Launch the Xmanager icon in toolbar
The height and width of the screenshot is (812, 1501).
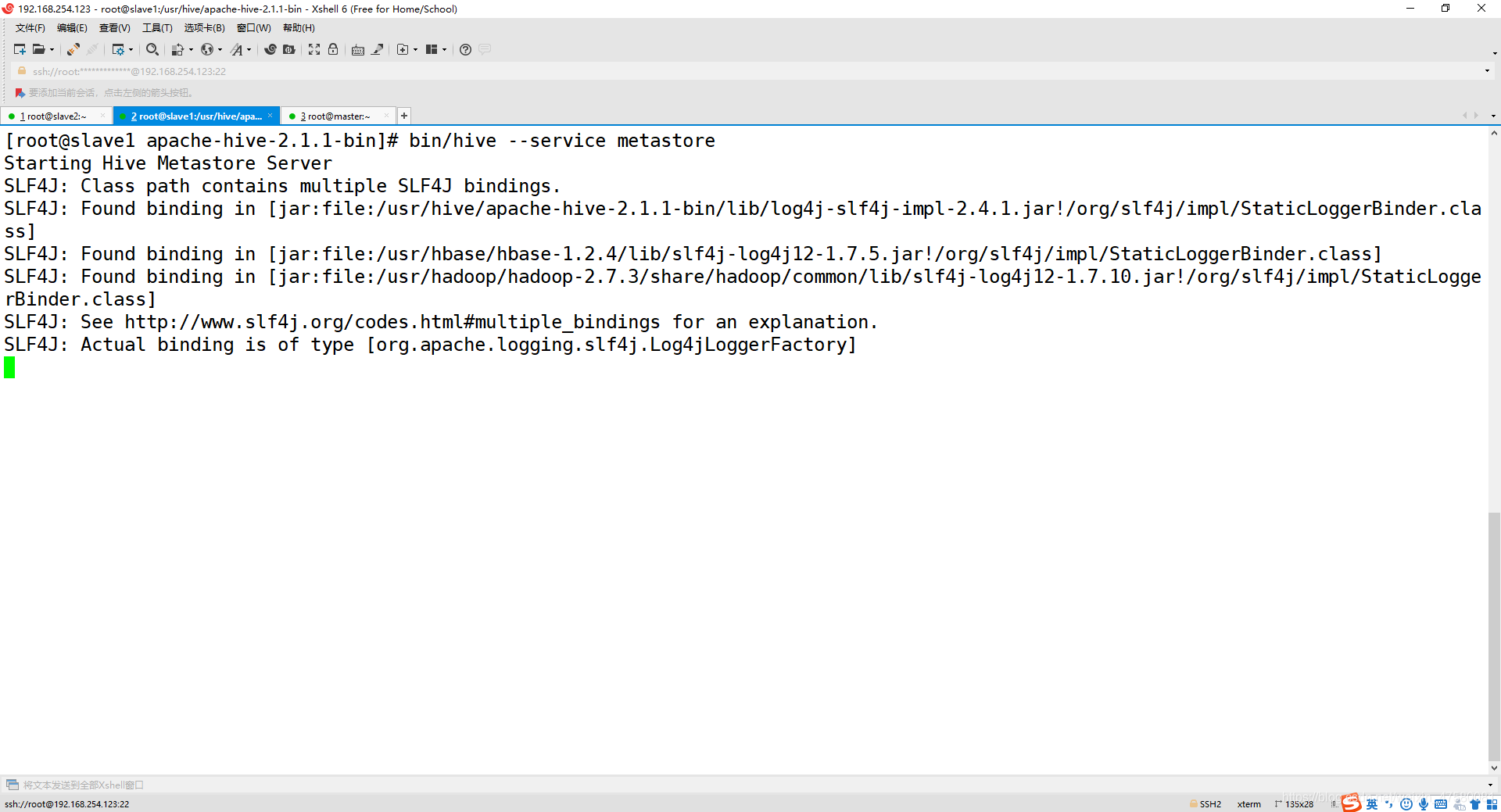pos(289,49)
